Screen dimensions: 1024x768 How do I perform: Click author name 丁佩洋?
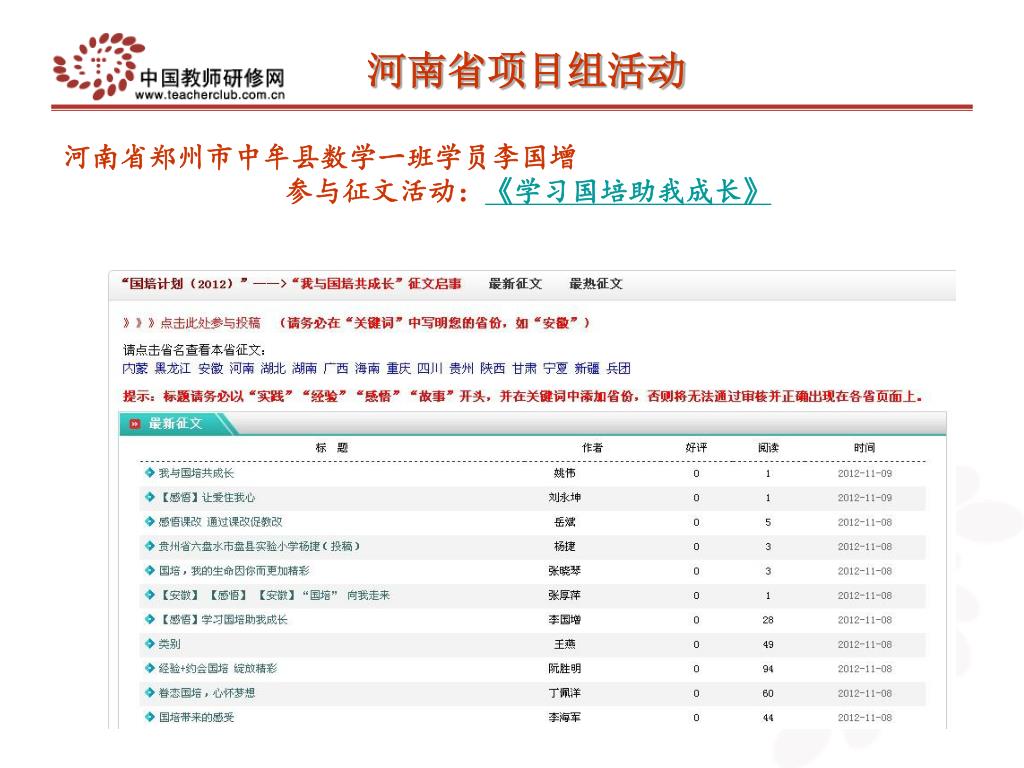click(x=565, y=693)
